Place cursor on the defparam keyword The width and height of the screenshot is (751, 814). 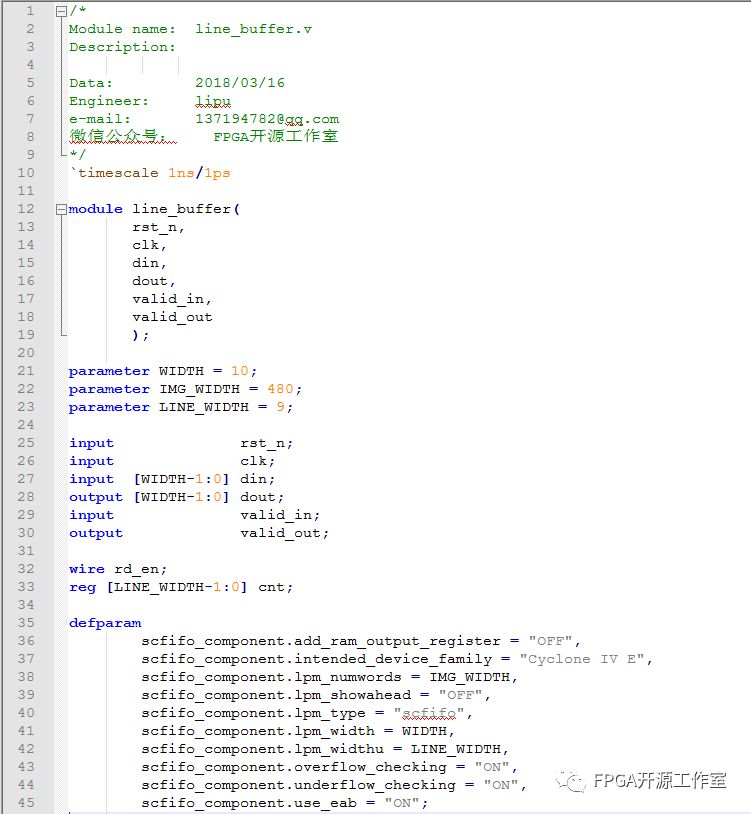click(105, 623)
